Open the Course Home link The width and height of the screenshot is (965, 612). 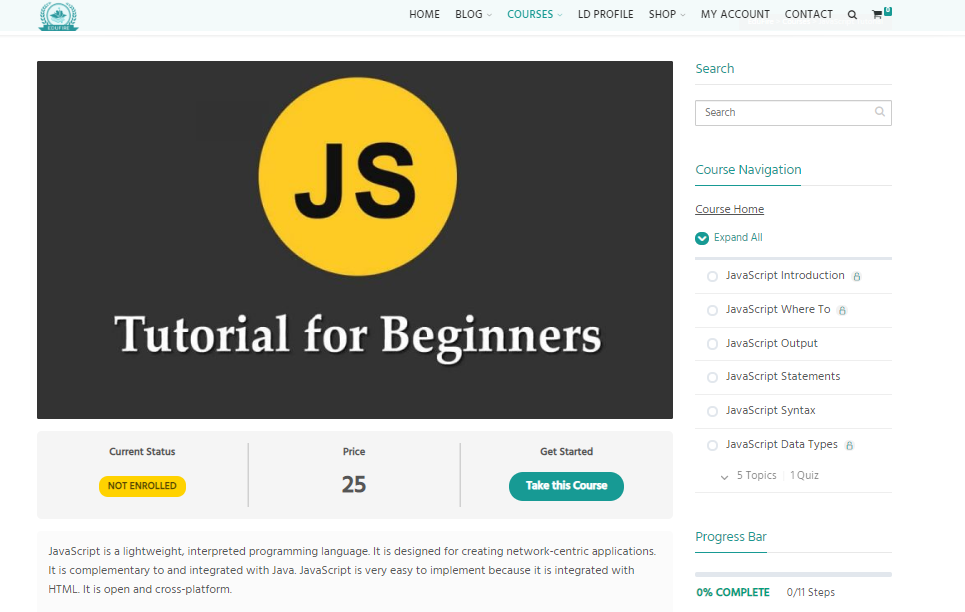(729, 209)
